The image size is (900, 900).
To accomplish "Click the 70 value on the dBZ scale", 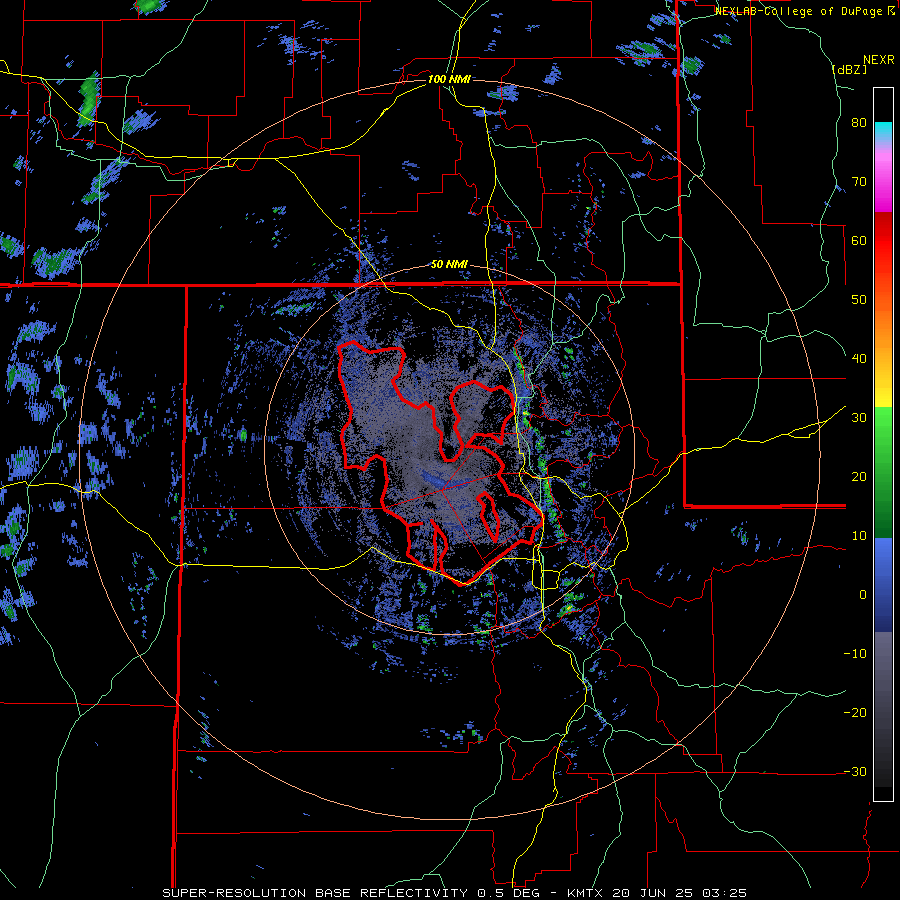I will (x=859, y=182).
